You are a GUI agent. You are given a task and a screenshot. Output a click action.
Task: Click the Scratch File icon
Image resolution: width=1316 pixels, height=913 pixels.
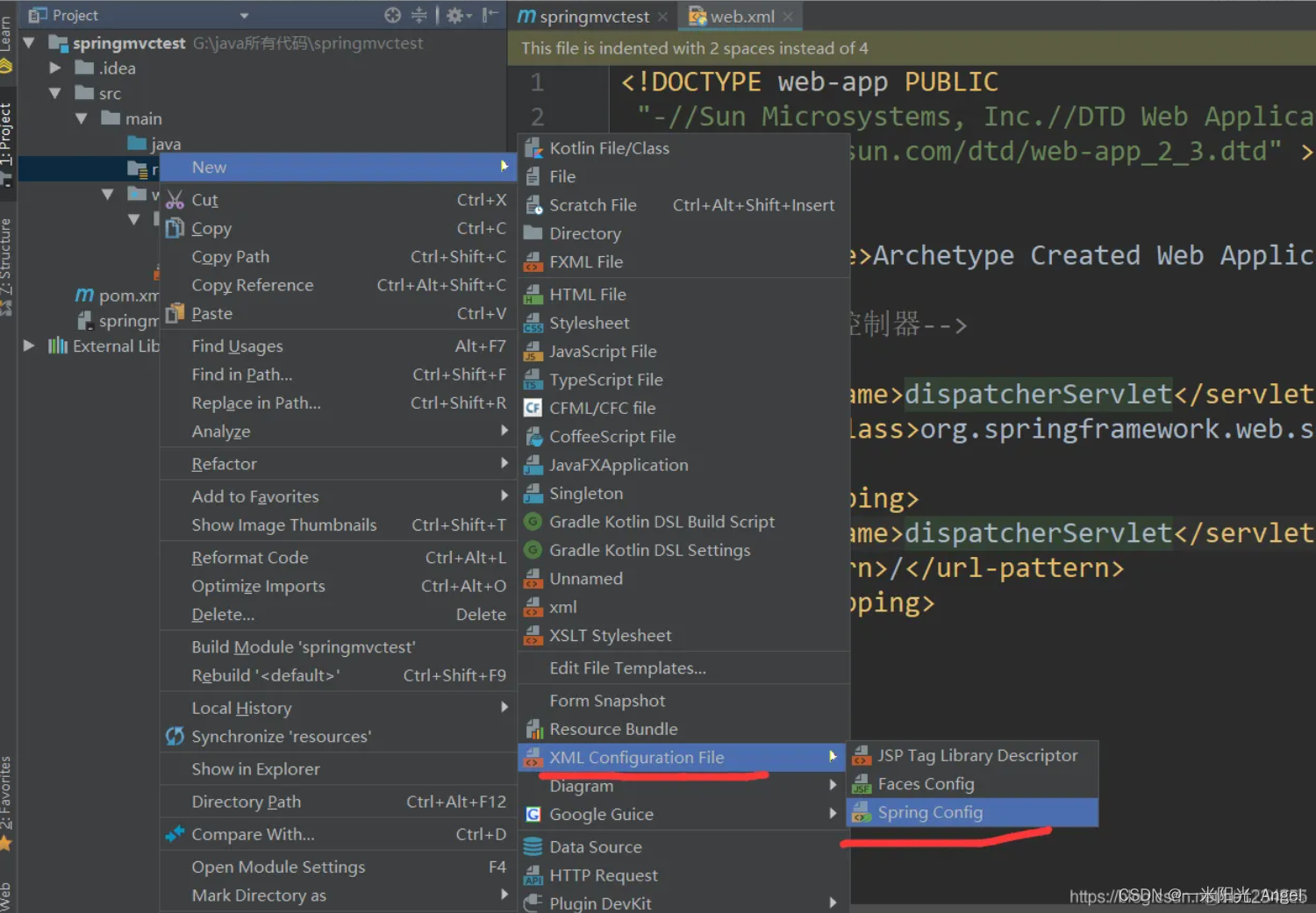coord(533,205)
